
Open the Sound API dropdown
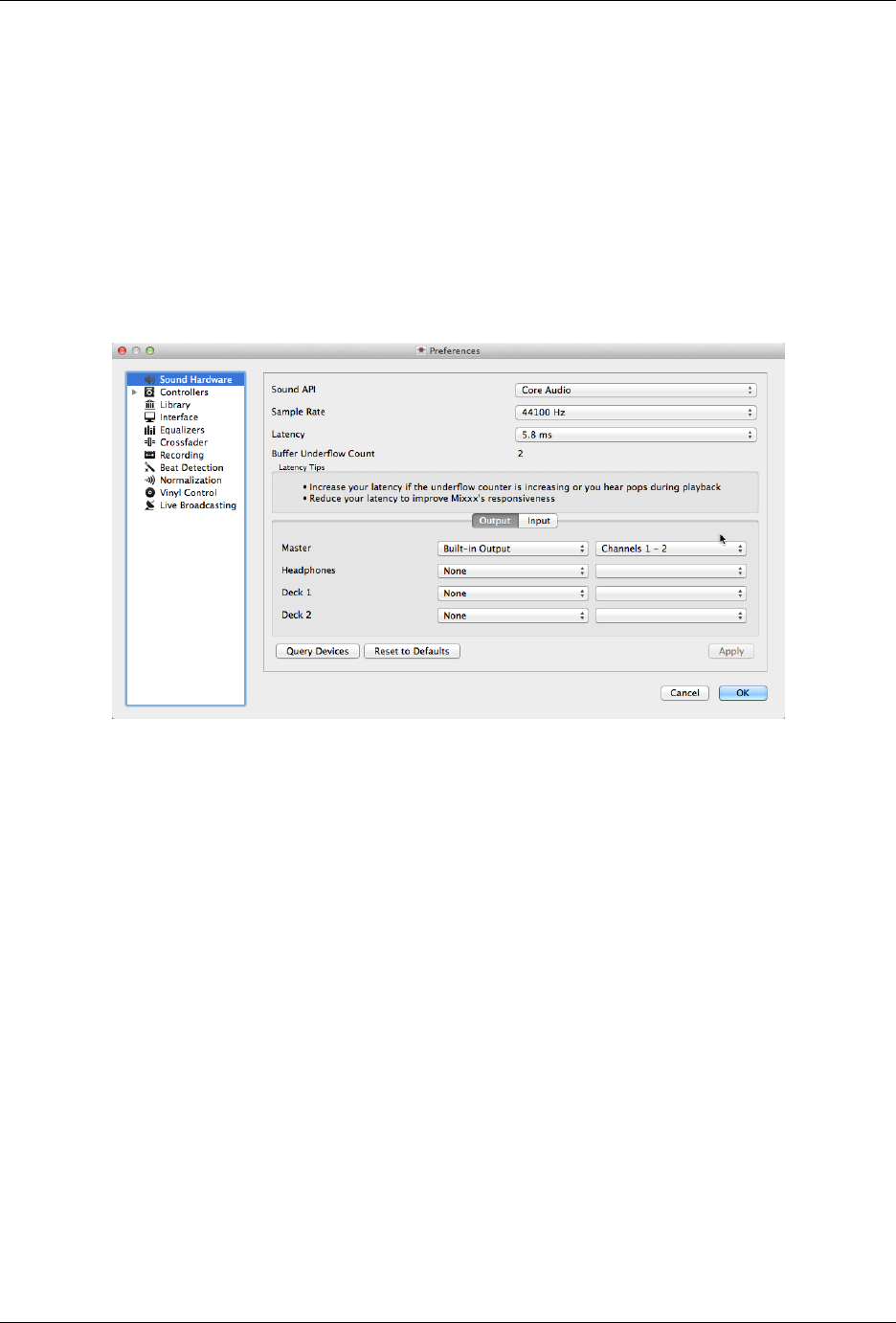636,391
